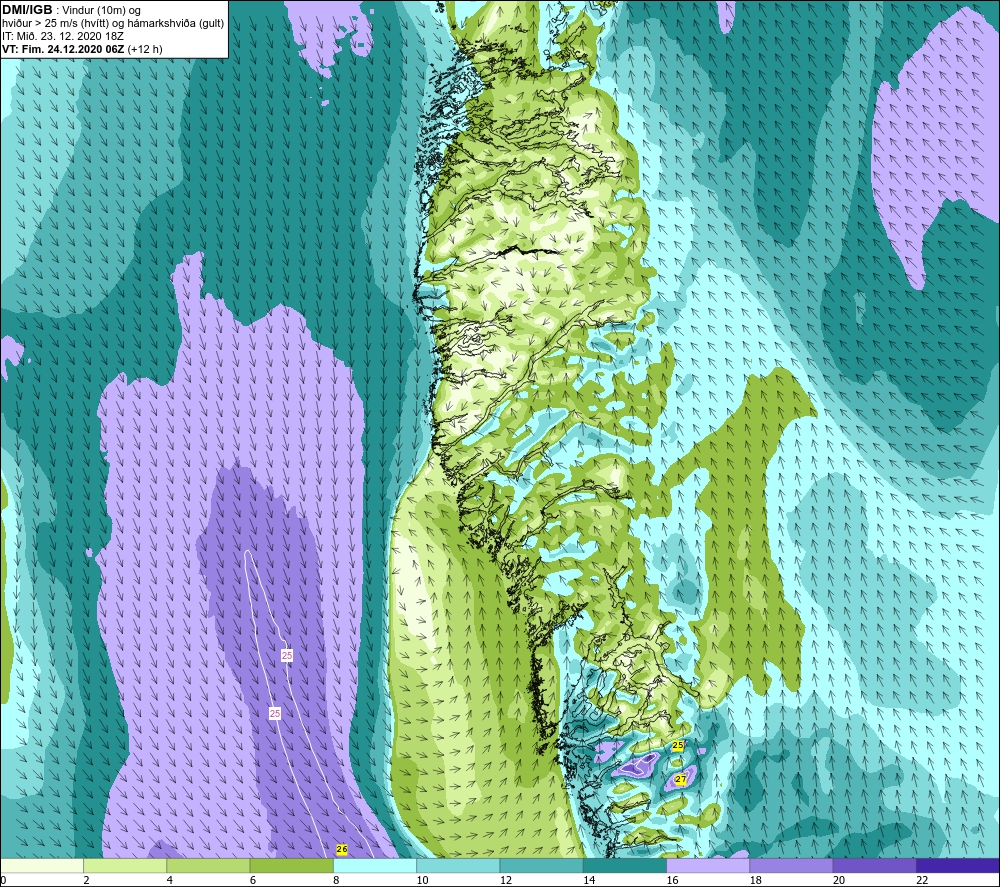Screen dimensions: 1000x887
Task: Pick the light yellow-green 2–4 m/s swatch
Action: point(125,866)
